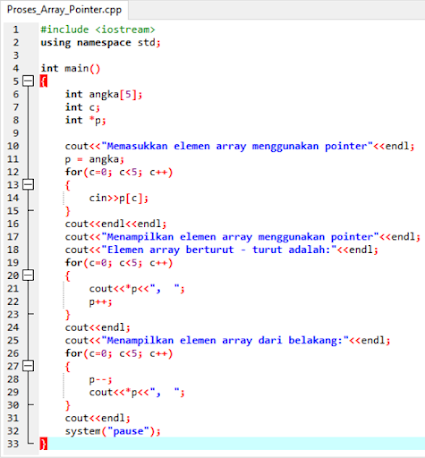Screen dimensions: 425x458
Task: Click line number 33 in the gutter
Action: [x=13, y=444]
